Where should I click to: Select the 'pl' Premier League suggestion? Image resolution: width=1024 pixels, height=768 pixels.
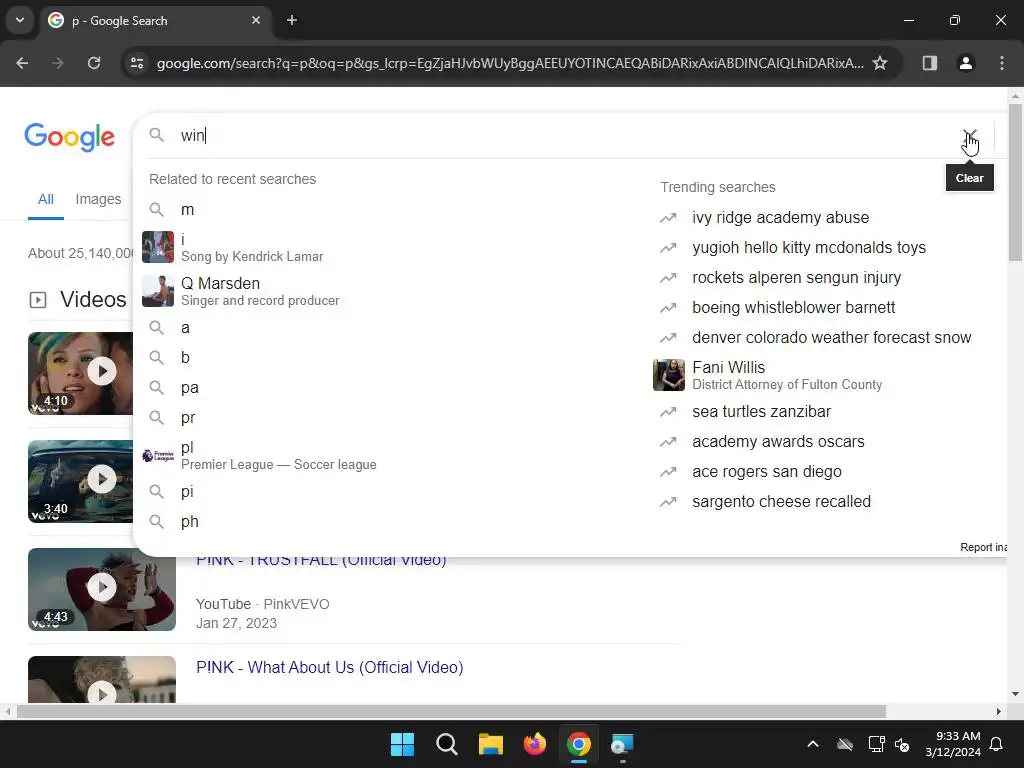385,455
